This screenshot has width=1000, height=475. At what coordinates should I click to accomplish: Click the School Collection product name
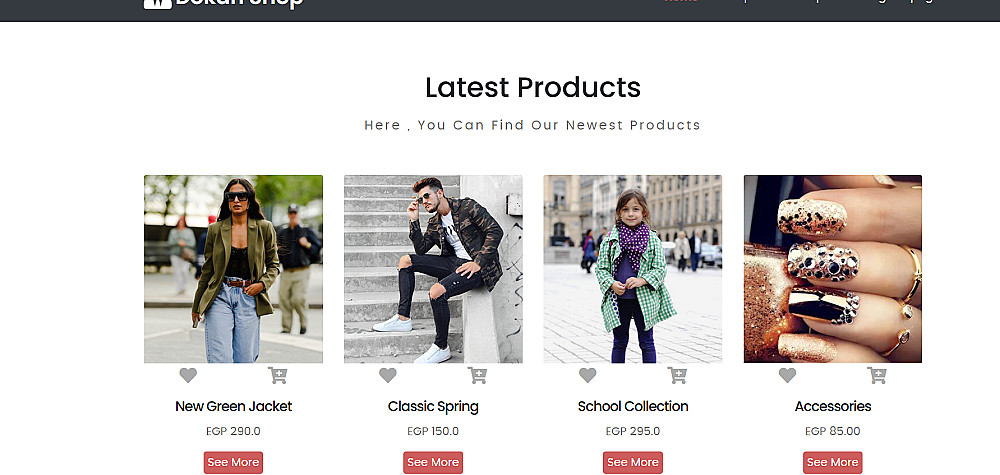[x=633, y=406]
